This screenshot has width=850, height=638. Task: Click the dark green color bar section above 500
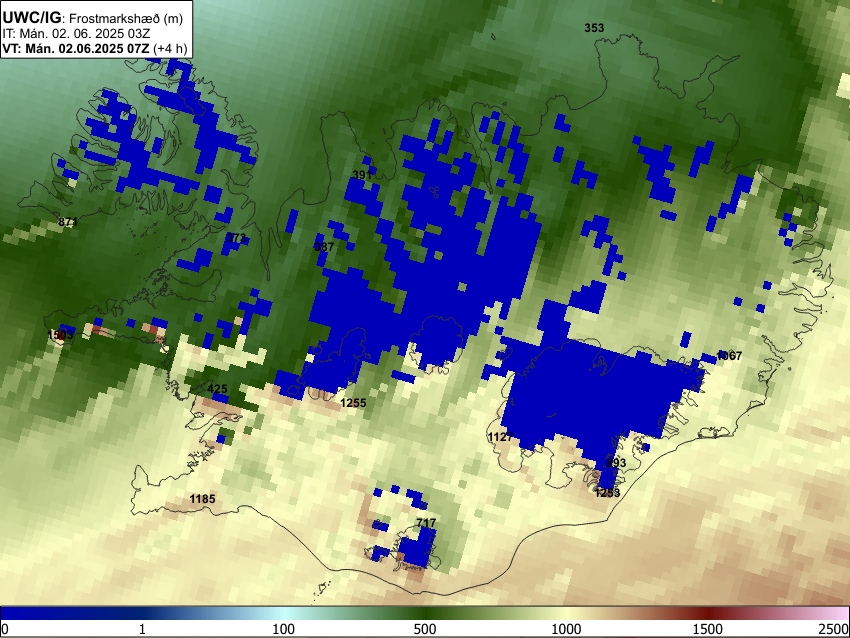click(425, 614)
